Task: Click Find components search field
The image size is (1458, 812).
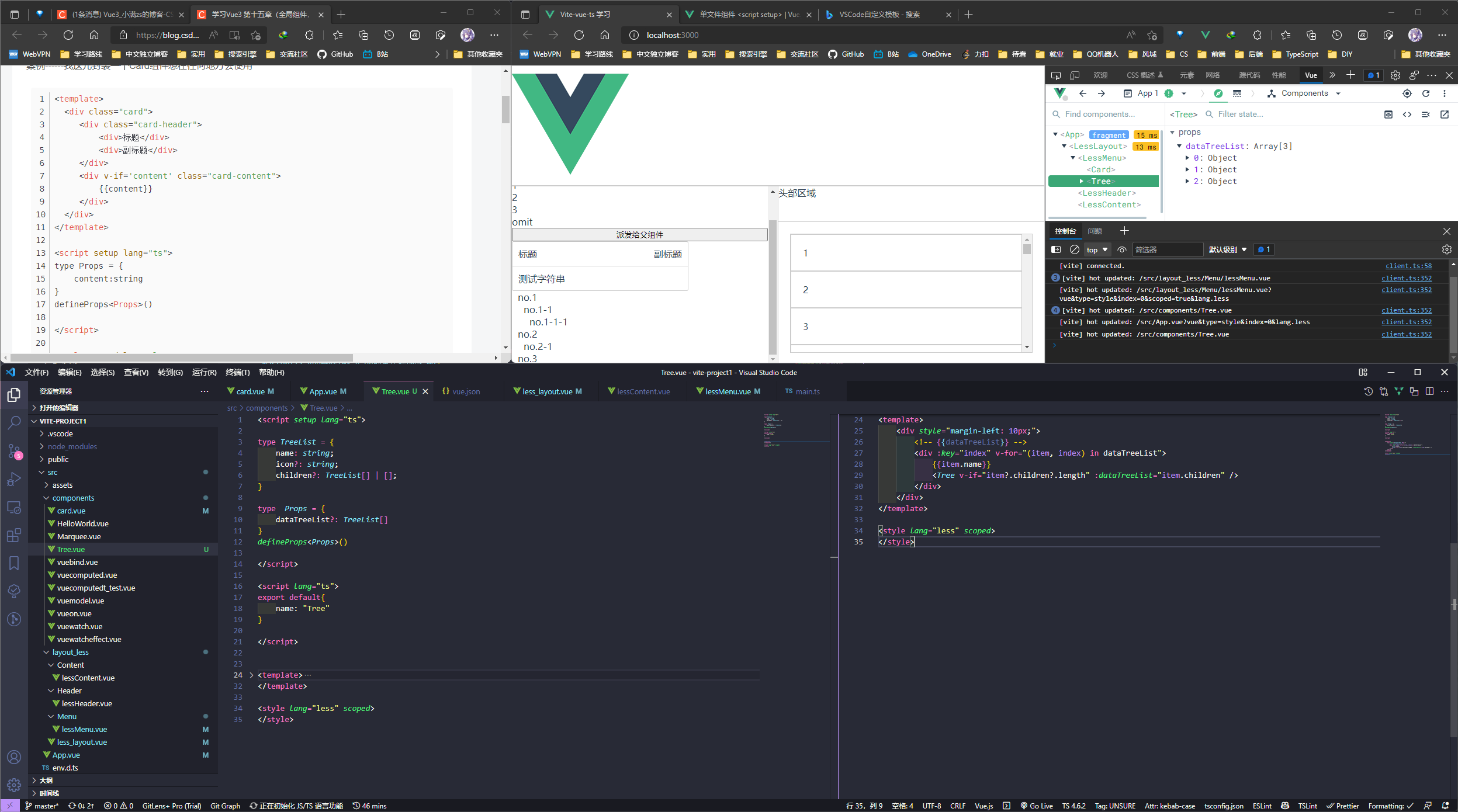Action: tap(1104, 114)
